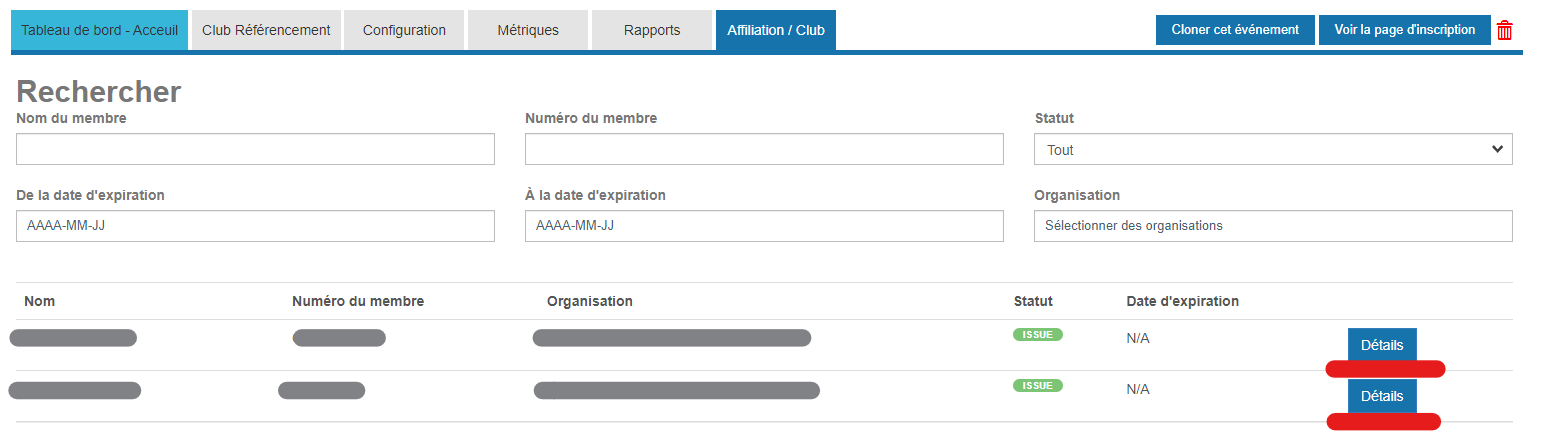Switch to Club Référencement tab

coord(266,30)
